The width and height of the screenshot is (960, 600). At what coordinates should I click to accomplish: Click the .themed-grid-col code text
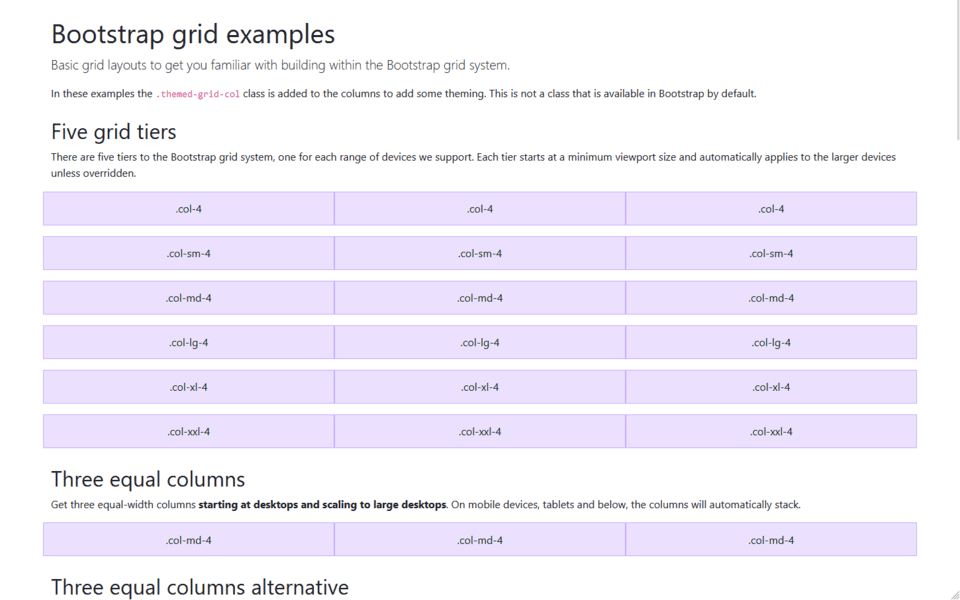[197, 94]
